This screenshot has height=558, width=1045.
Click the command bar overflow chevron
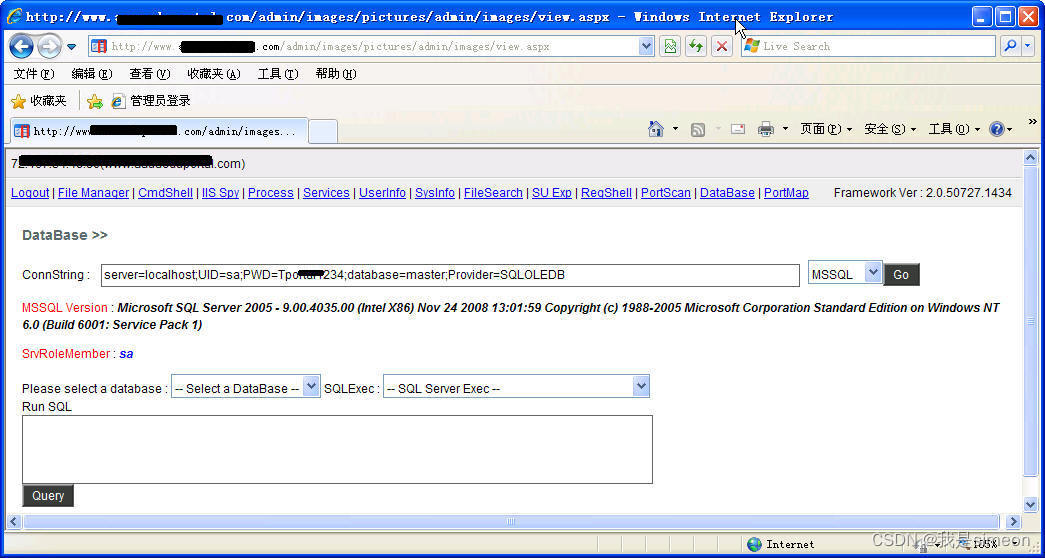coord(1032,122)
